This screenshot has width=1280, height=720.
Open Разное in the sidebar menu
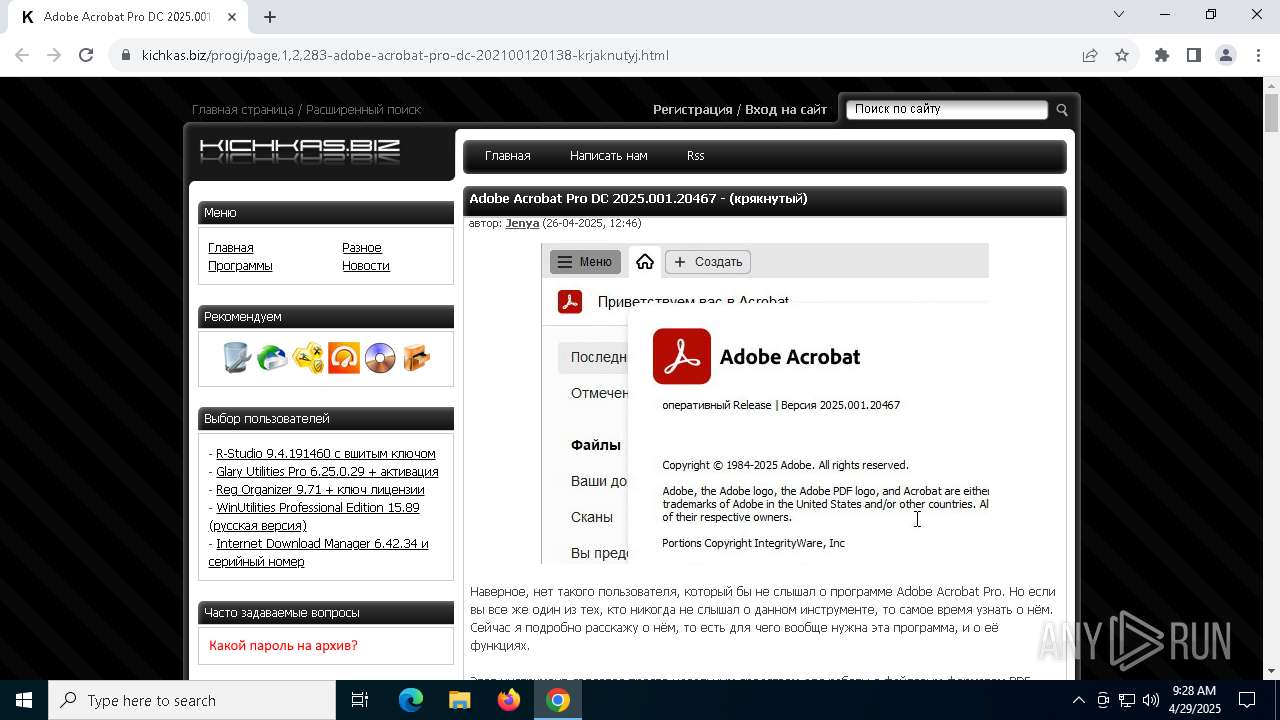point(362,248)
